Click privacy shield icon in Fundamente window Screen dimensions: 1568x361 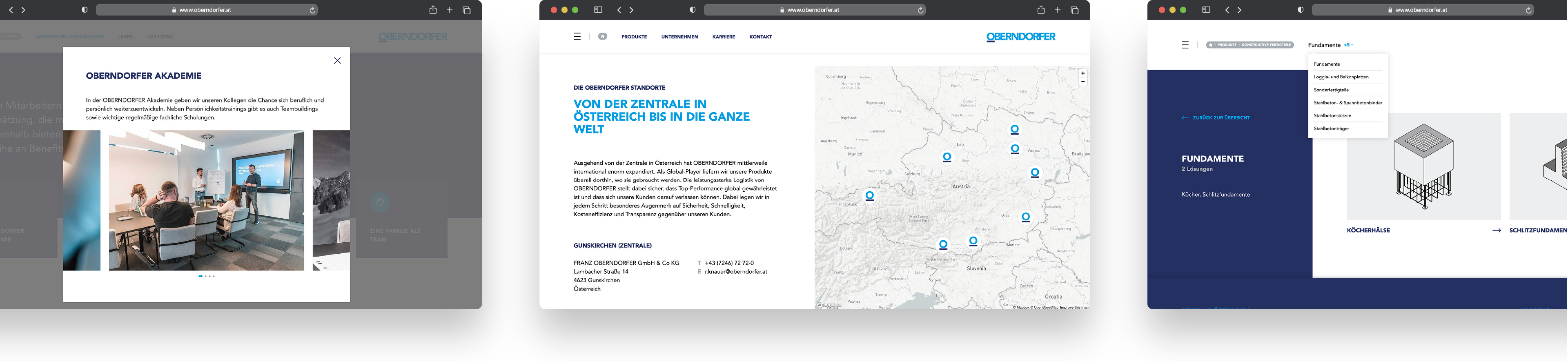coord(1301,10)
